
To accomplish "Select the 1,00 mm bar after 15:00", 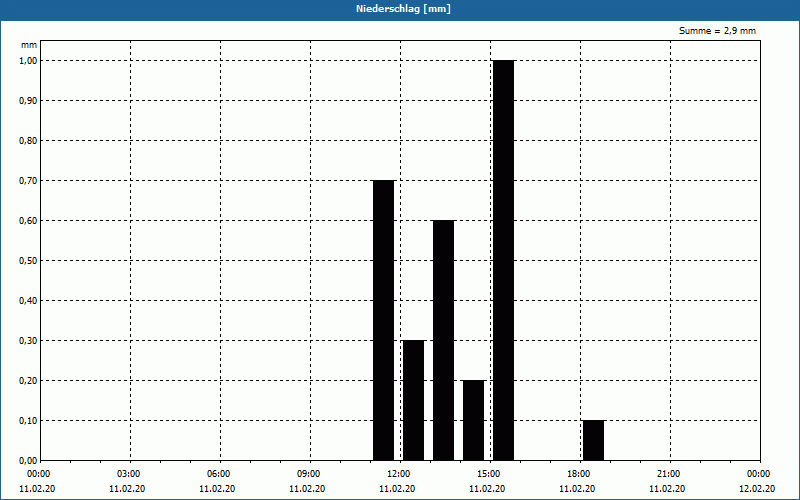I will click(x=504, y=260).
